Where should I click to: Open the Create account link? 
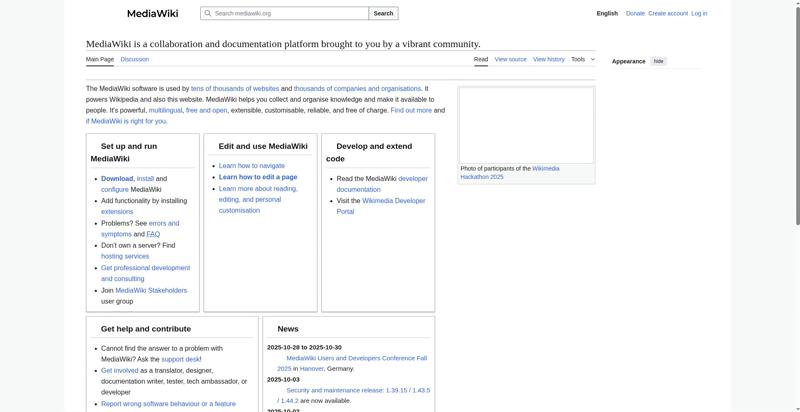click(667, 14)
